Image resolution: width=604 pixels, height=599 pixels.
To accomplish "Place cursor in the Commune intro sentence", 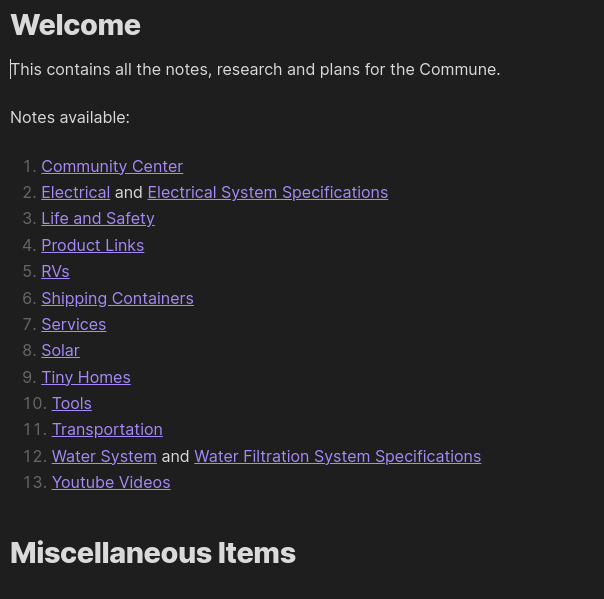I will tap(255, 69).
